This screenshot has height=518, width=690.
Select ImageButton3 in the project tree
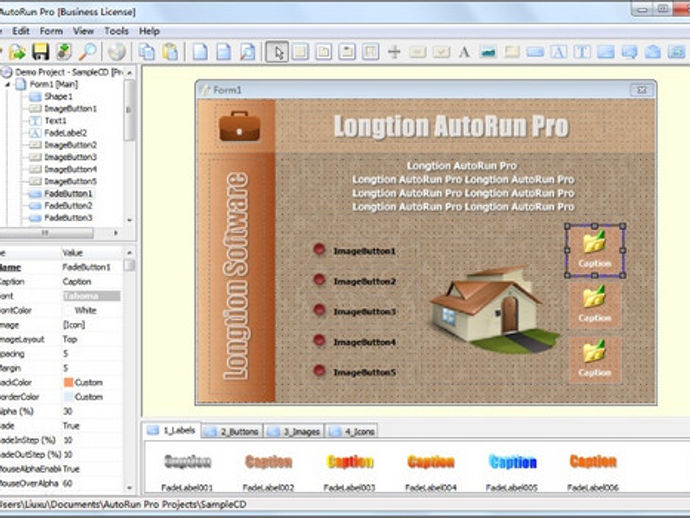click(70, 157)
